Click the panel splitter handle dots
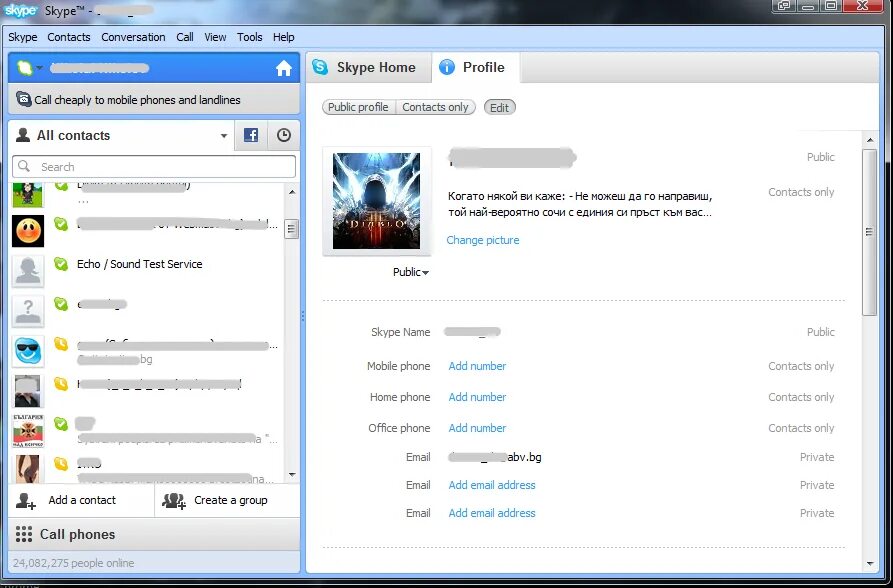893x588 pixels. [302, 316]
